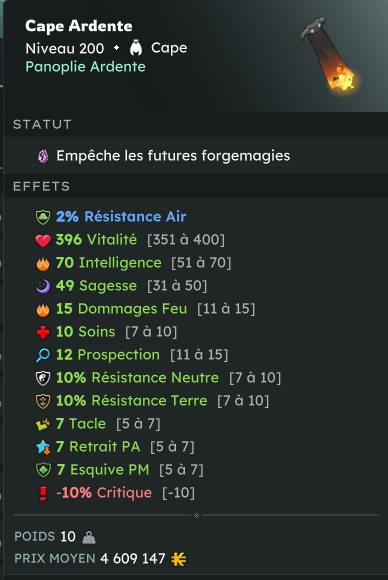
Task: Open the Panoplie Ardente set link
Action: tap(85, 67)
